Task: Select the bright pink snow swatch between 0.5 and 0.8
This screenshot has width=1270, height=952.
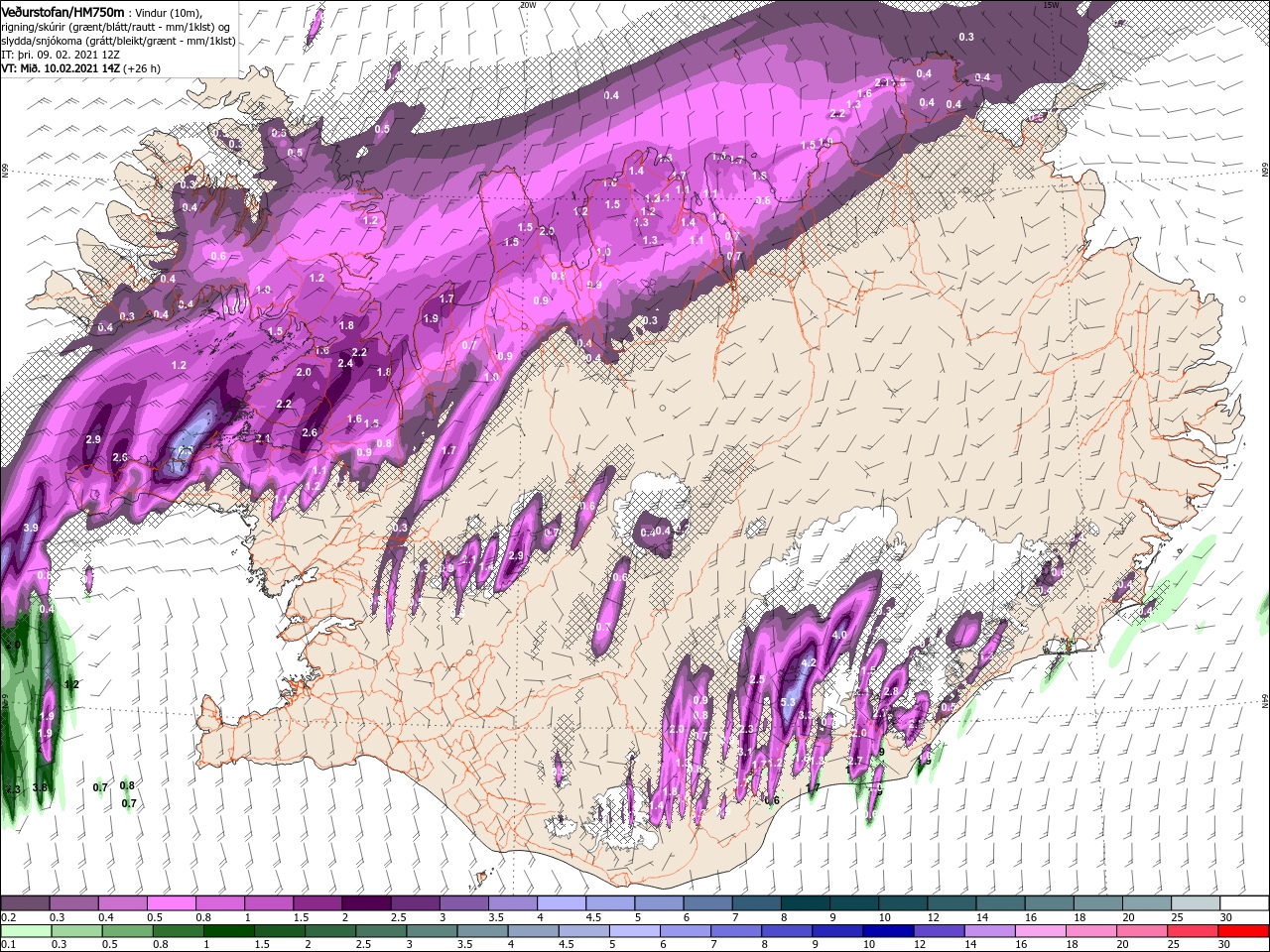Action: 171,903
